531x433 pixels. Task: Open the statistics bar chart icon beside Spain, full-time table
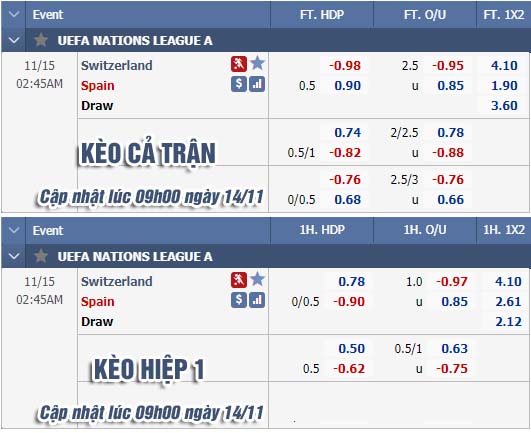pos(257,84)
